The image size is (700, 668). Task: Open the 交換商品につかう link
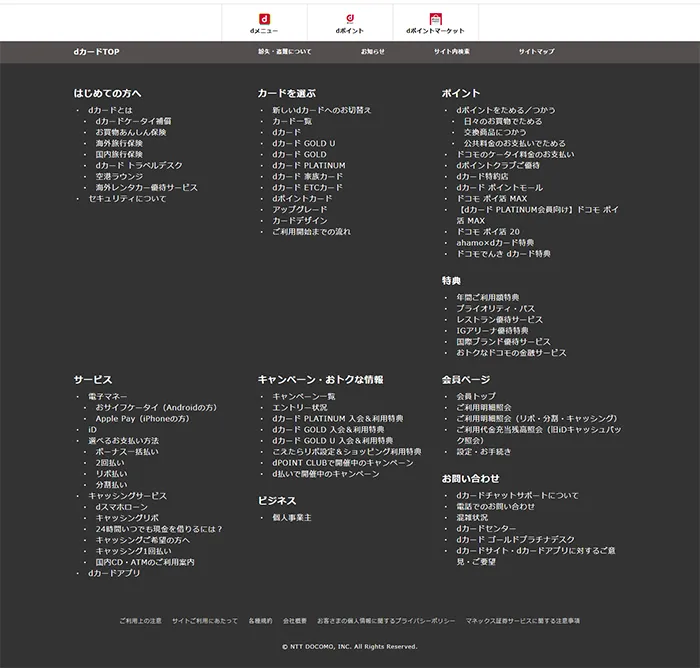click(495, 132)
